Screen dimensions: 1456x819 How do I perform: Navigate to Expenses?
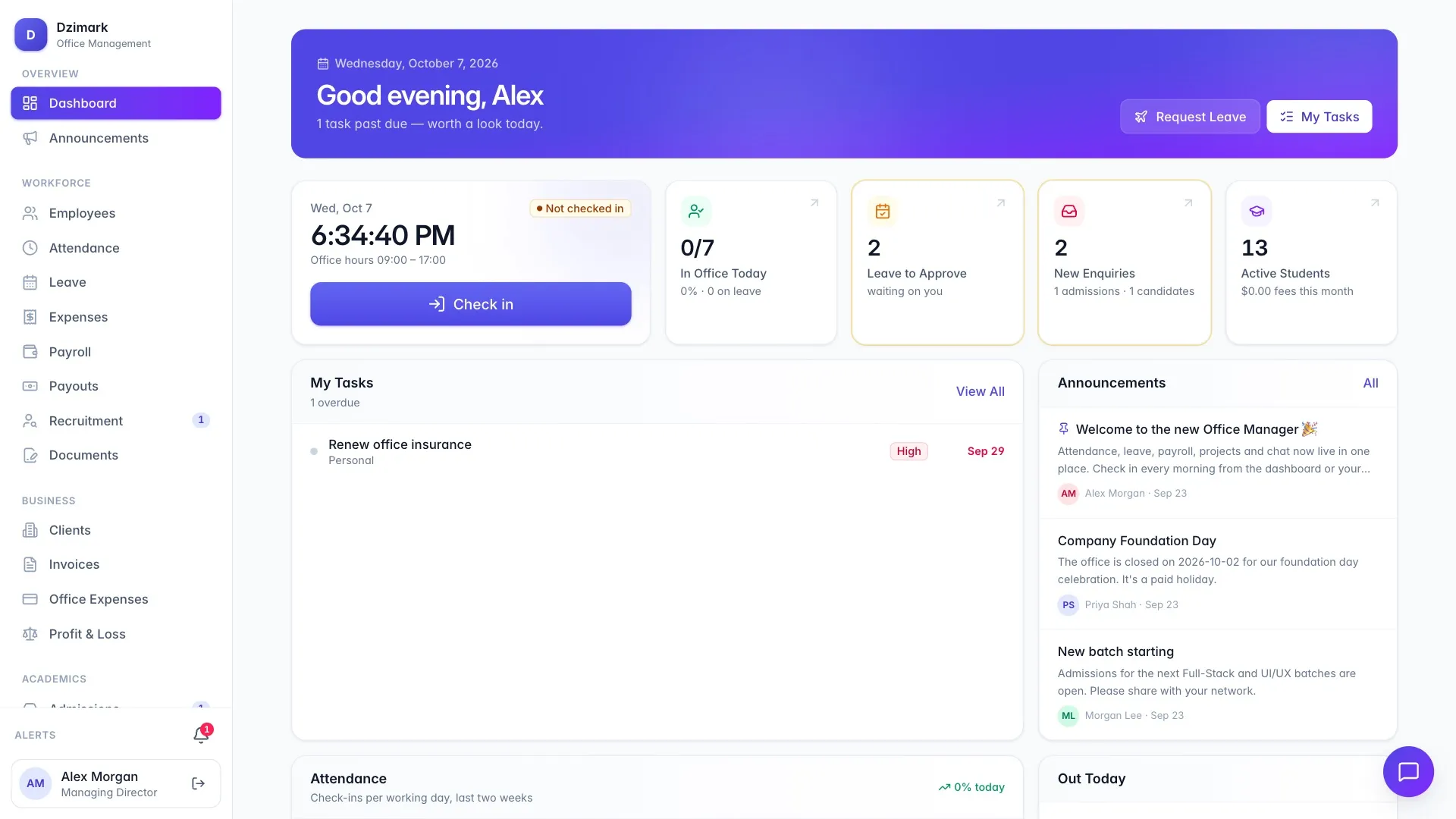click(x=116, y=317)
